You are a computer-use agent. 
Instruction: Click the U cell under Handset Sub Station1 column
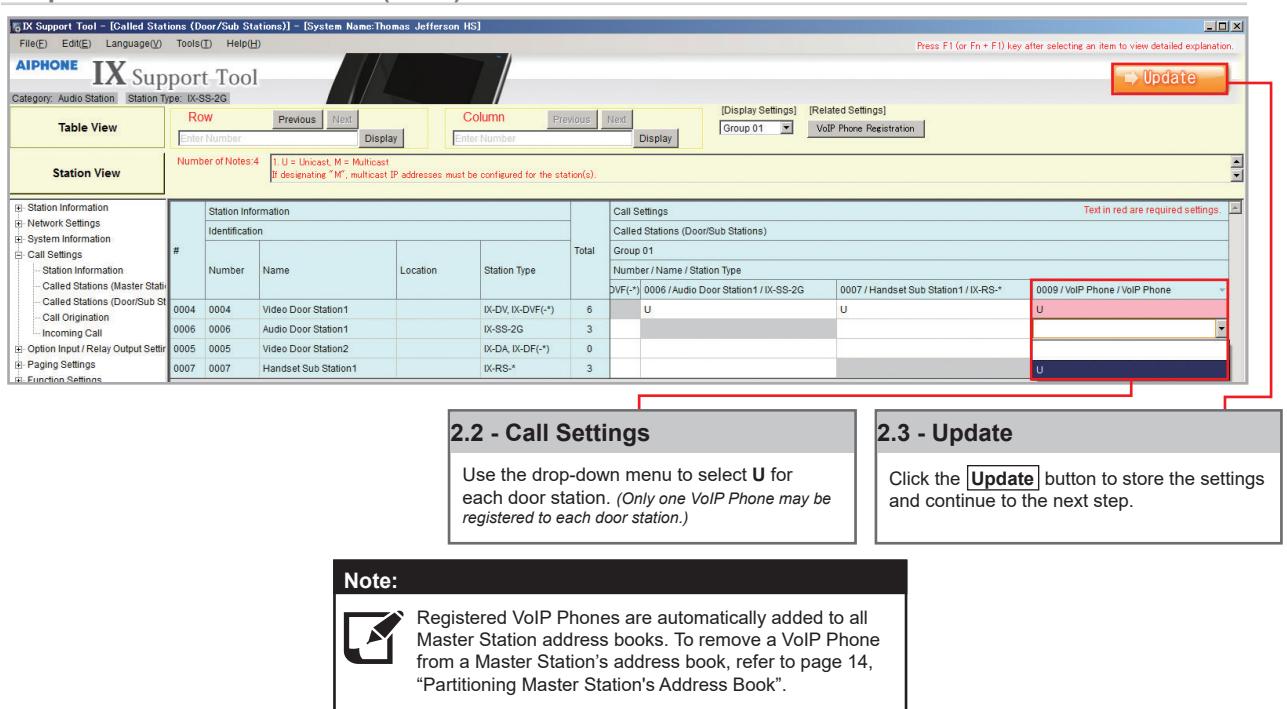(x=934, y=309)
